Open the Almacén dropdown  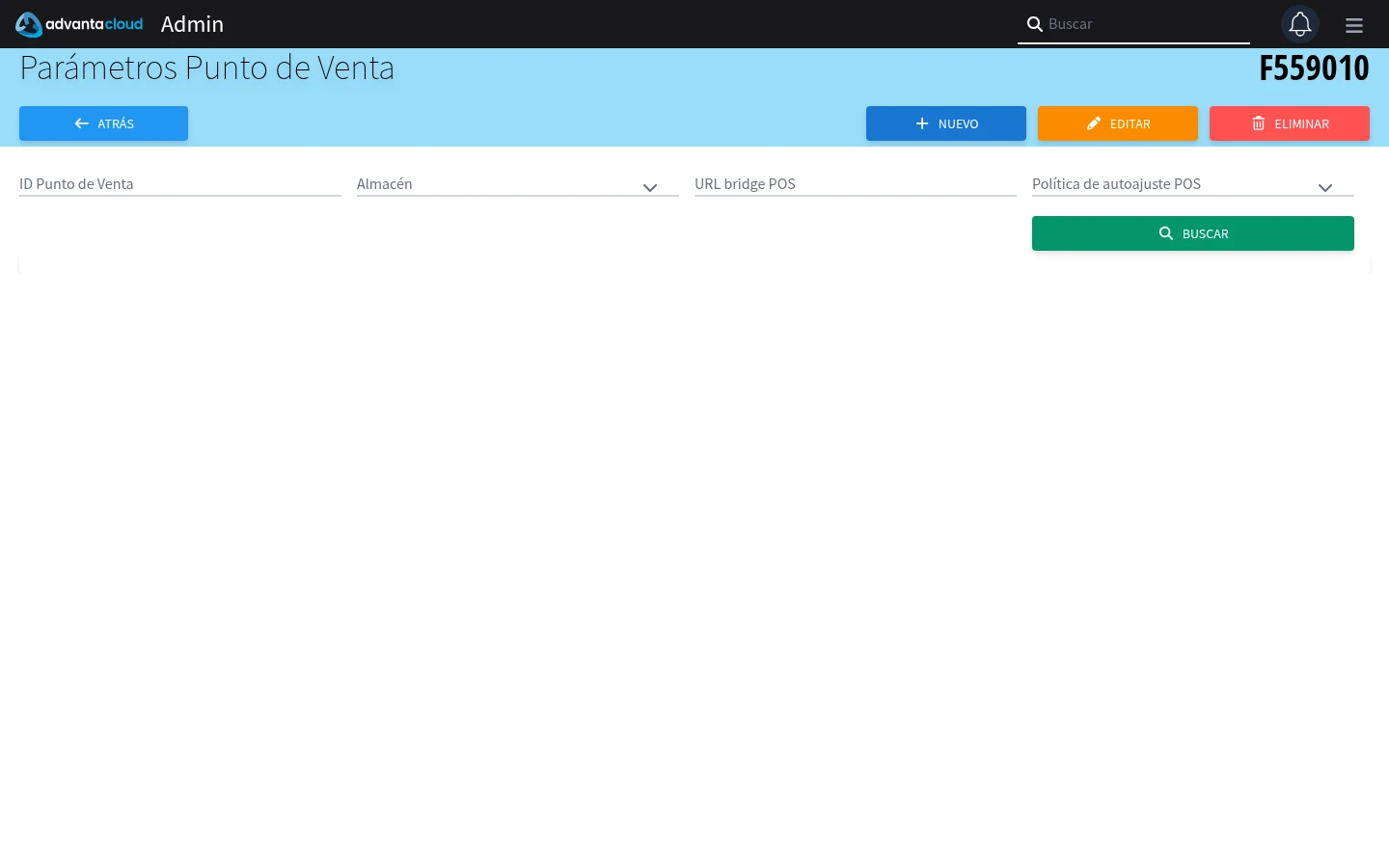pos(518,184)
